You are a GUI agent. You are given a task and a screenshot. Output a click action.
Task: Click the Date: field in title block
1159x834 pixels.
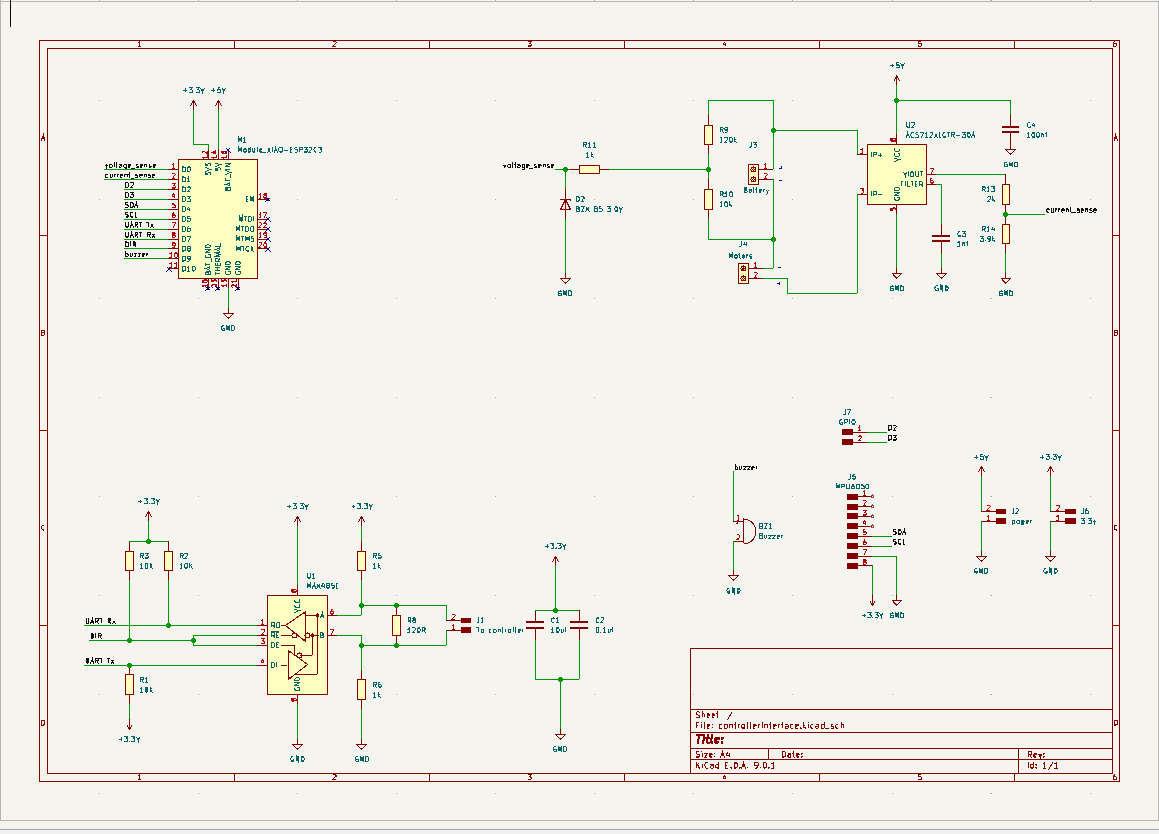792,755
